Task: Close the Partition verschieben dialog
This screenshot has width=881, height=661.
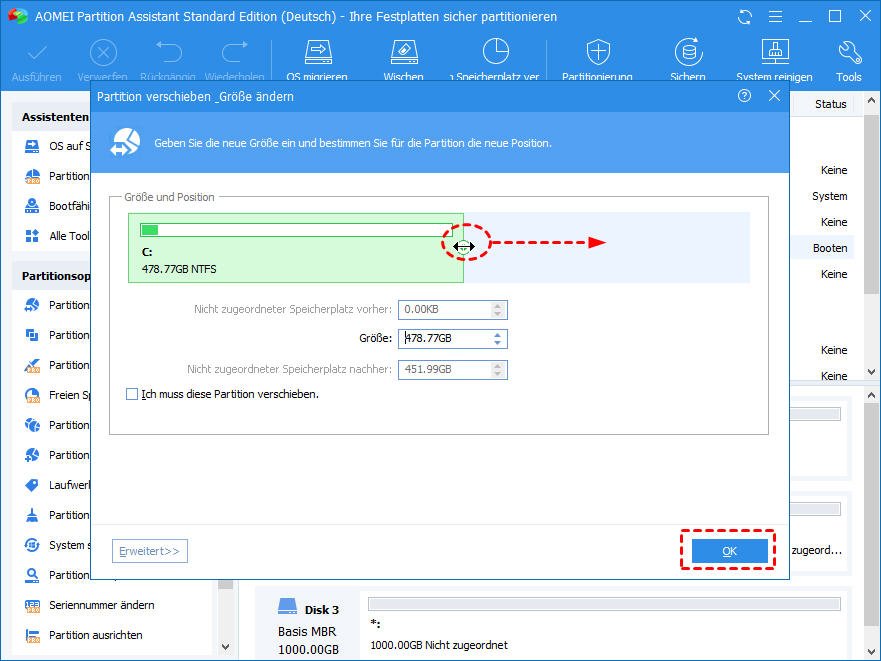Action: 774,96
